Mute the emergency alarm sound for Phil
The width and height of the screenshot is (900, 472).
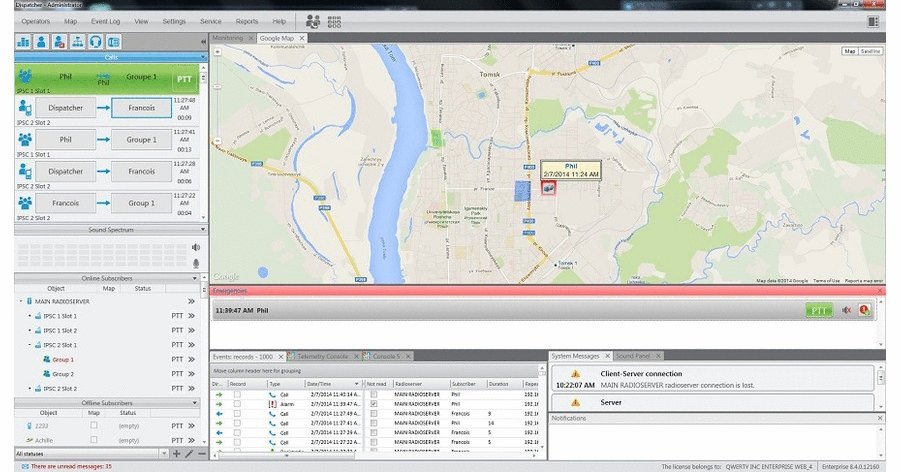pos(847,310)
